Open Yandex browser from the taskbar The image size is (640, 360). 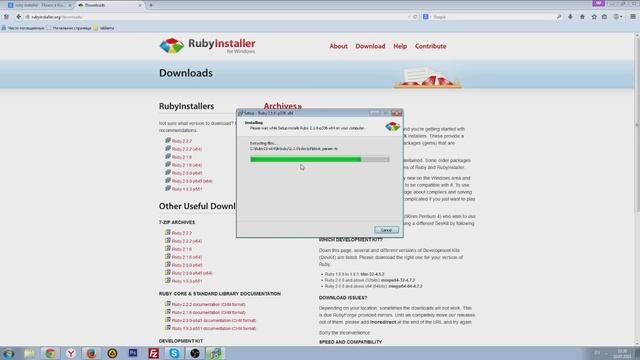coord(71,353)
